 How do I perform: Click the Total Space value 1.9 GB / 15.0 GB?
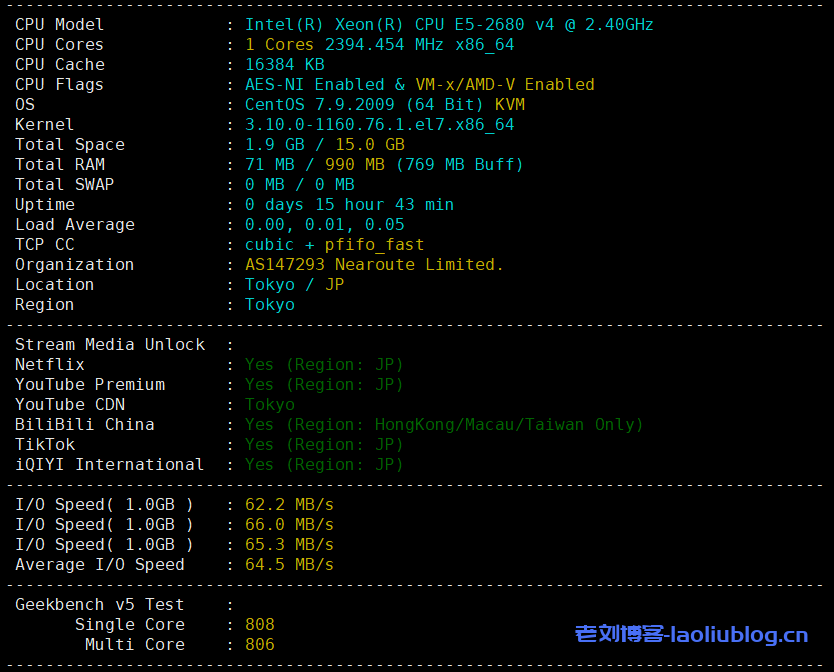[324, 144]
